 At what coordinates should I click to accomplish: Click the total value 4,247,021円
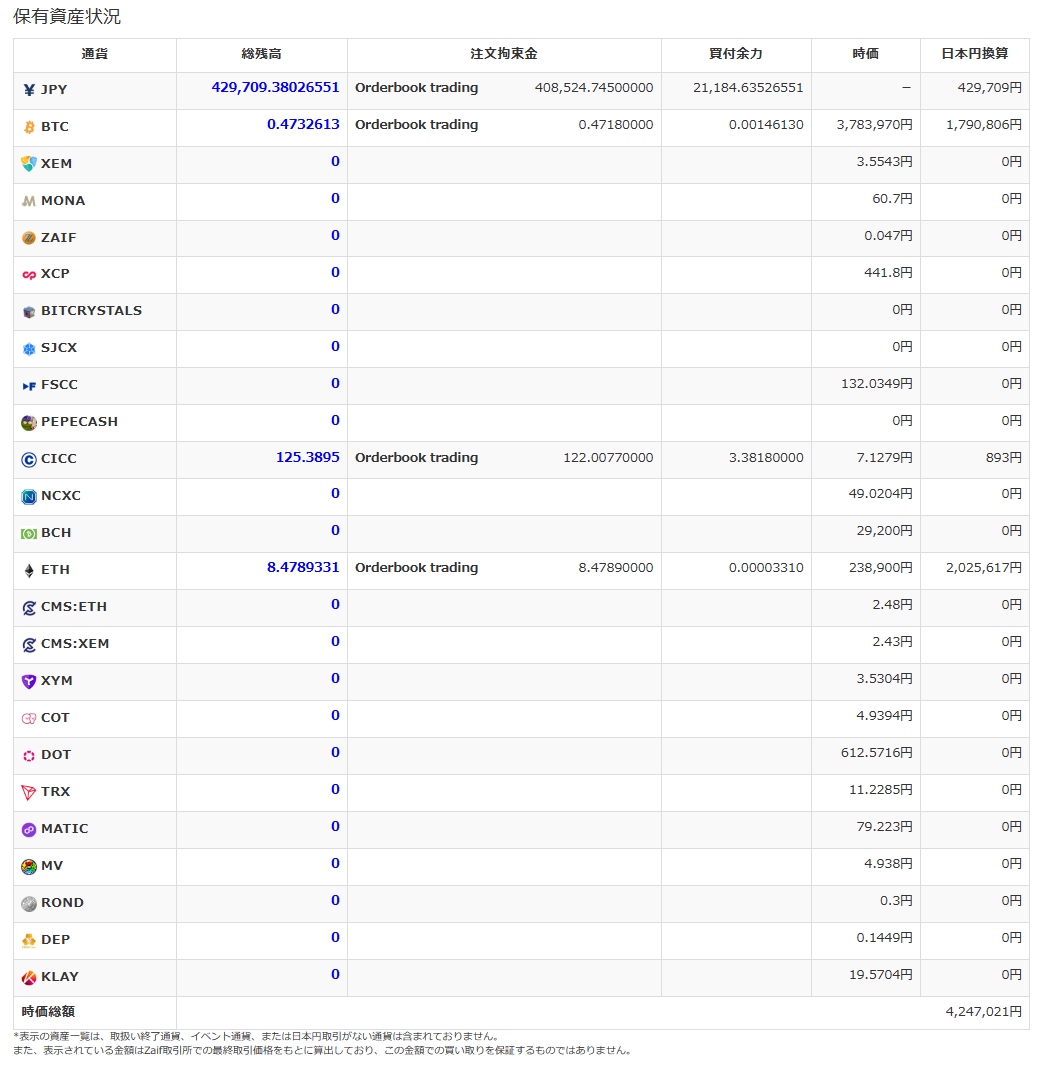coord(984,1012)
